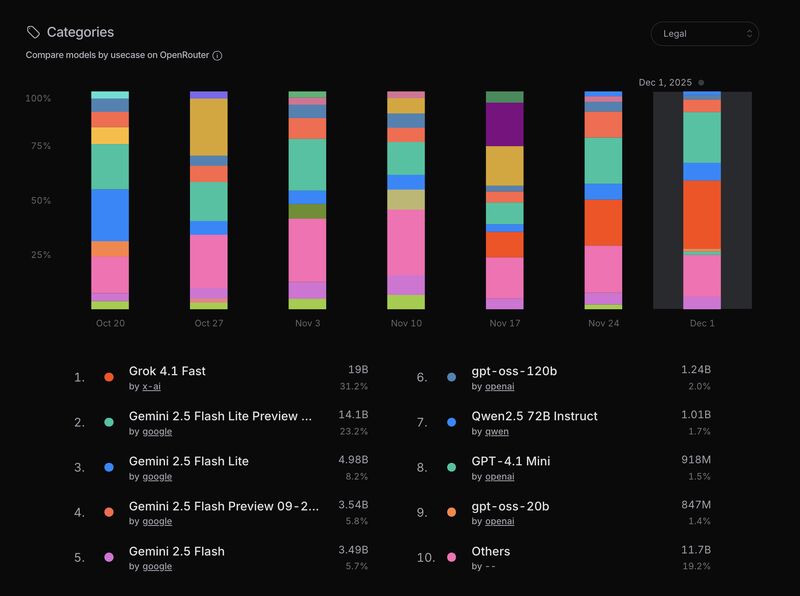Click the Nov 17 stacked bar
This screenshot has width=800, height=596.
[505, 200]
